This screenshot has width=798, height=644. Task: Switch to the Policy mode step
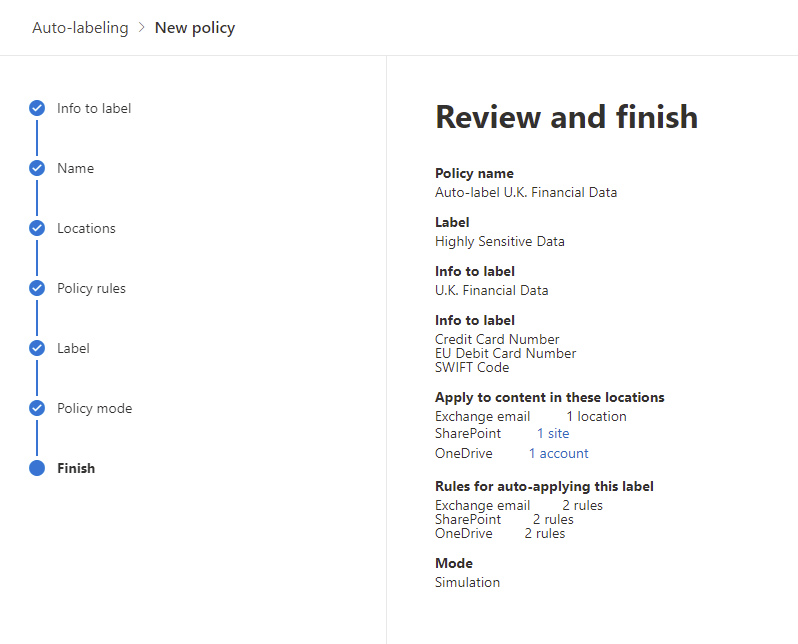pyautogui.click(x=94, y=408)
